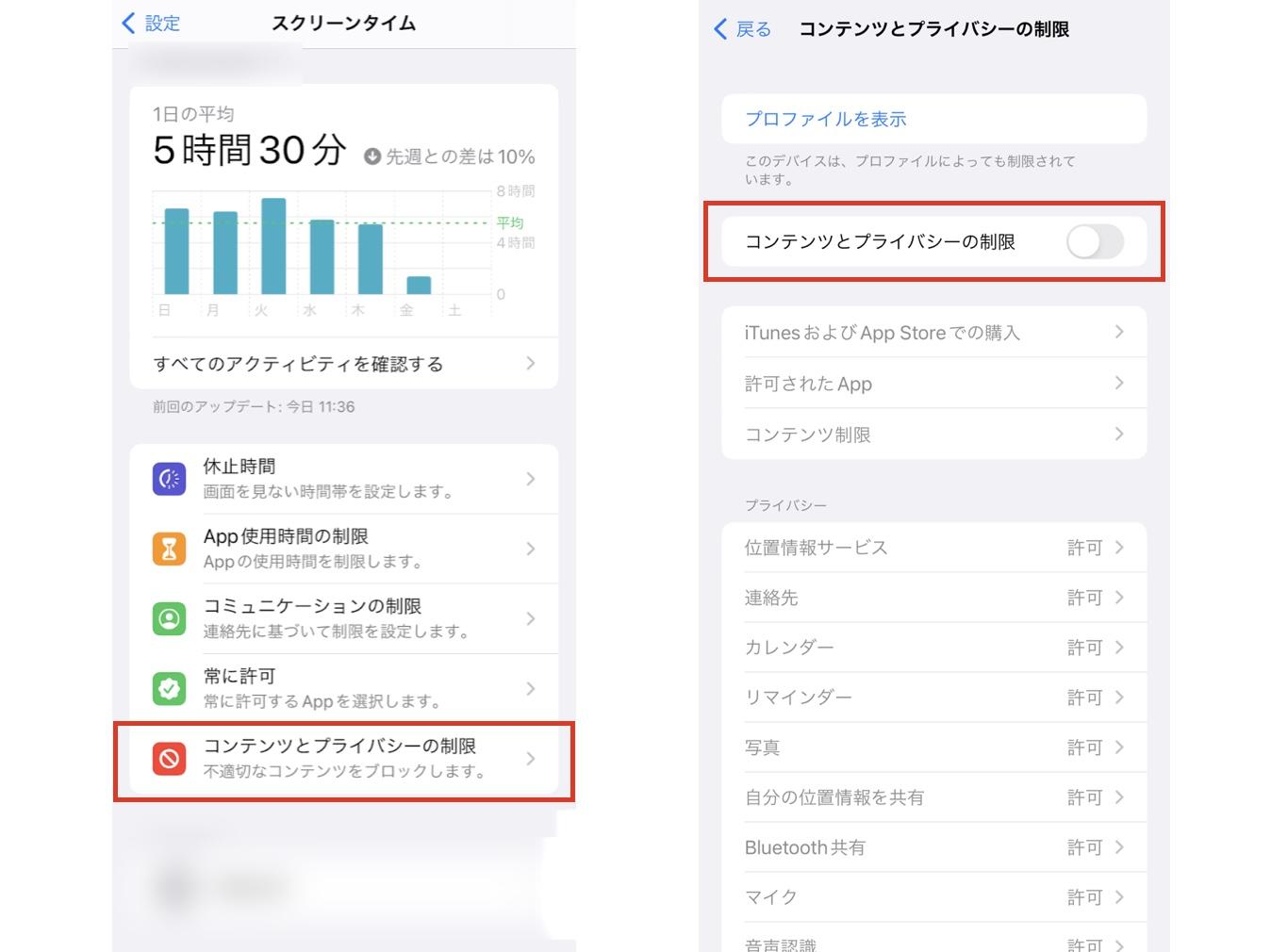Tap chevron on 位置情報サービス row

click(1119, 547)
